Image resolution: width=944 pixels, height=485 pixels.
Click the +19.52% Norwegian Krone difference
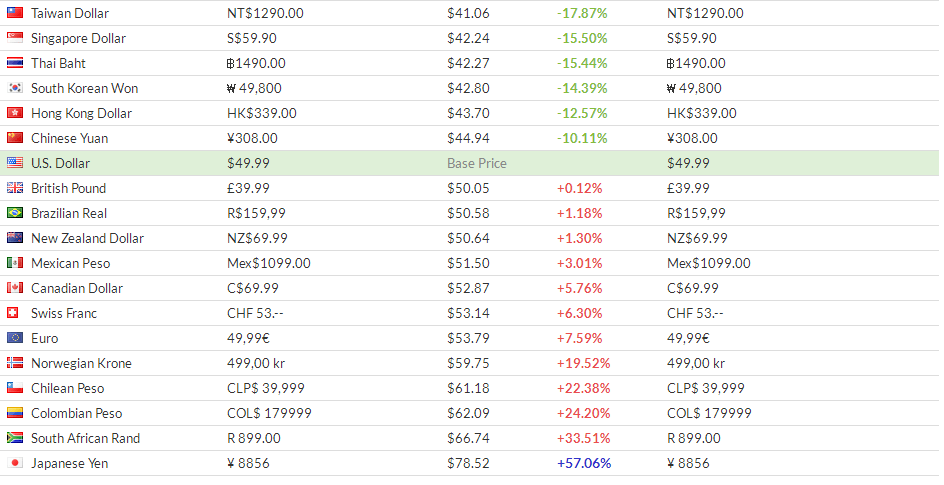[583, 363]
